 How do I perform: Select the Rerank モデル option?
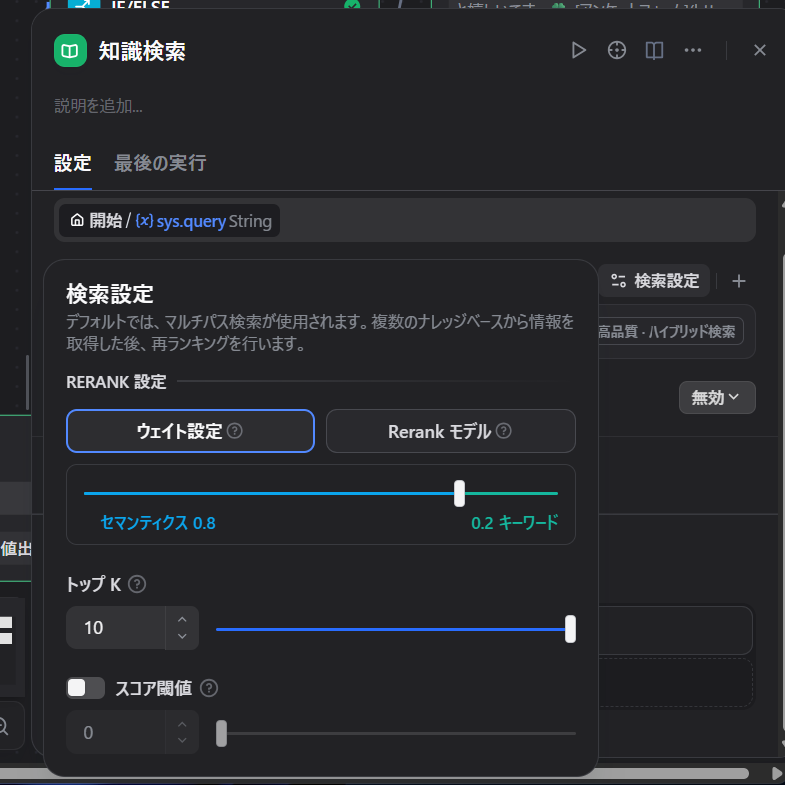coord(450,432)
